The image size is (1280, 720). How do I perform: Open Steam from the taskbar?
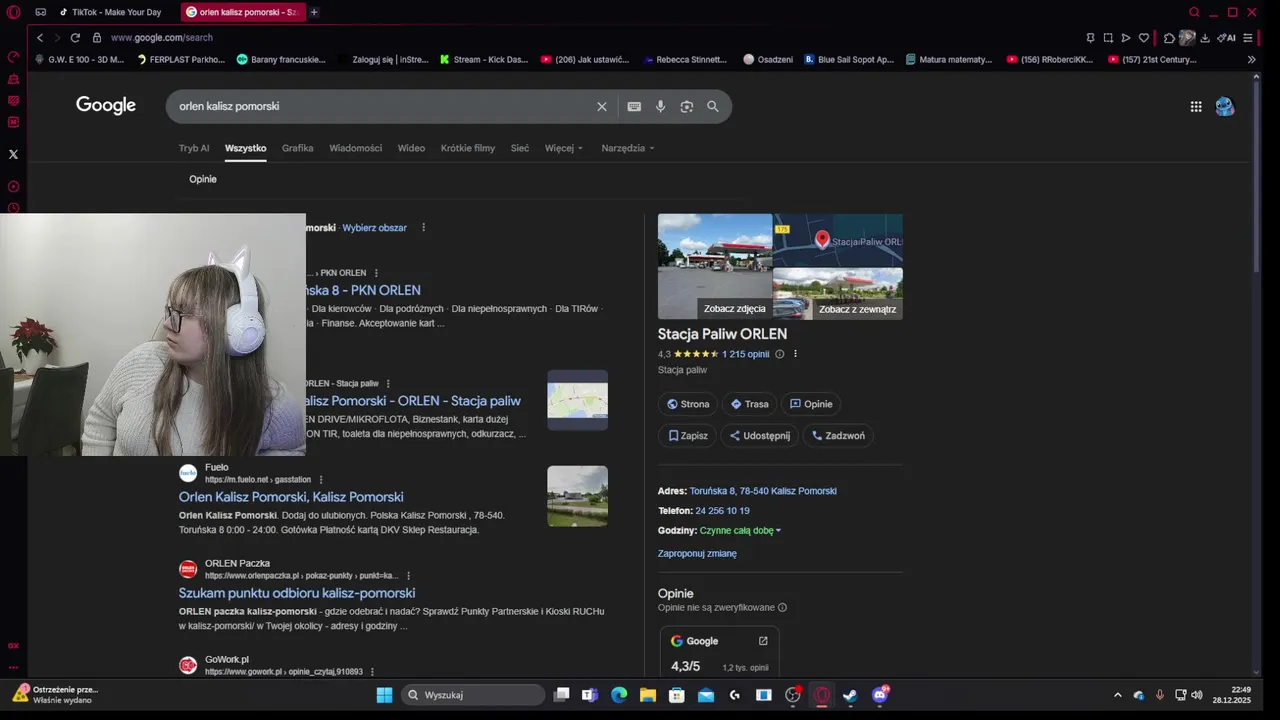coord(850,695)
